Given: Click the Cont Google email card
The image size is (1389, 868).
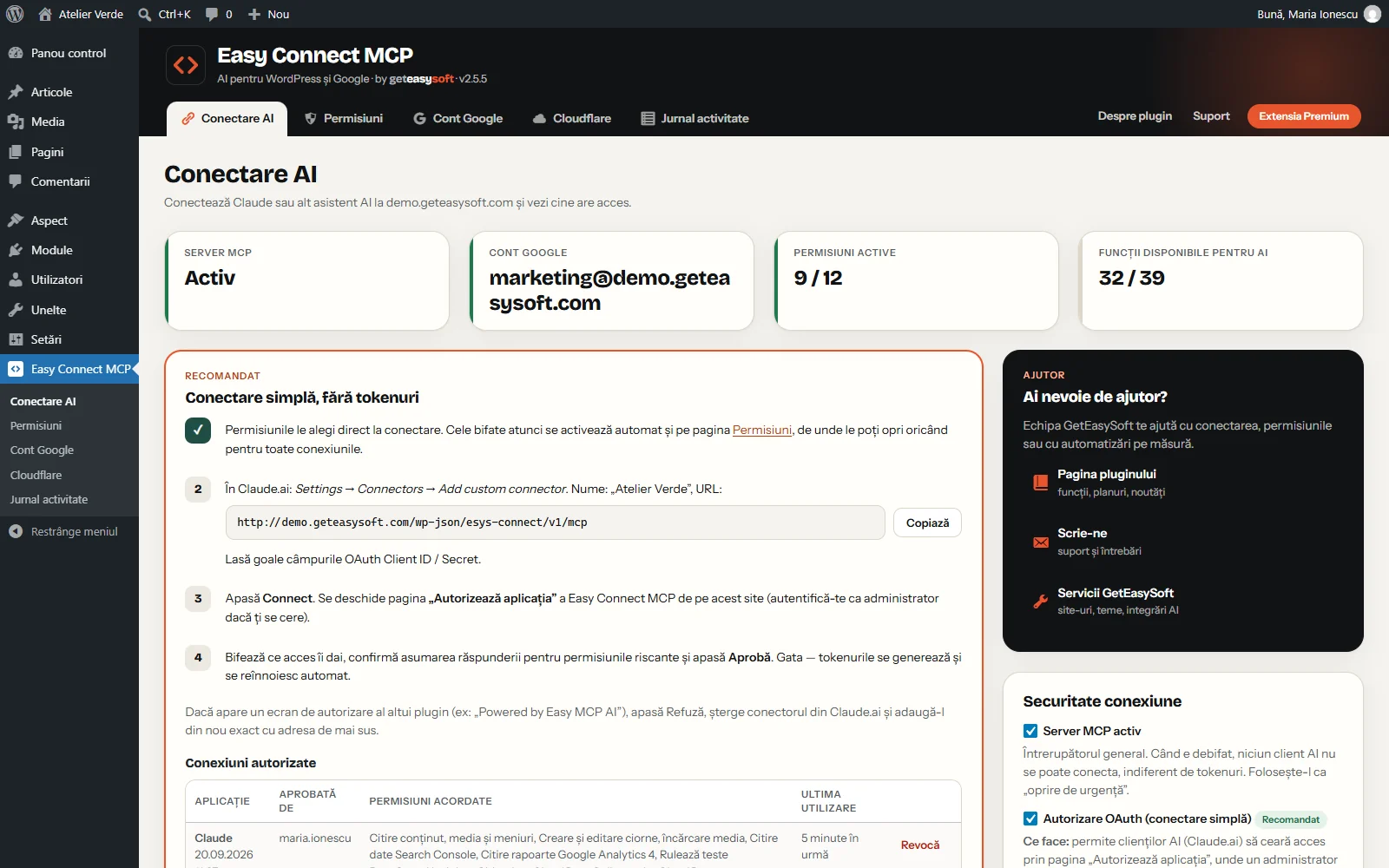Looking at the screenshot, I should coord(612,280).
